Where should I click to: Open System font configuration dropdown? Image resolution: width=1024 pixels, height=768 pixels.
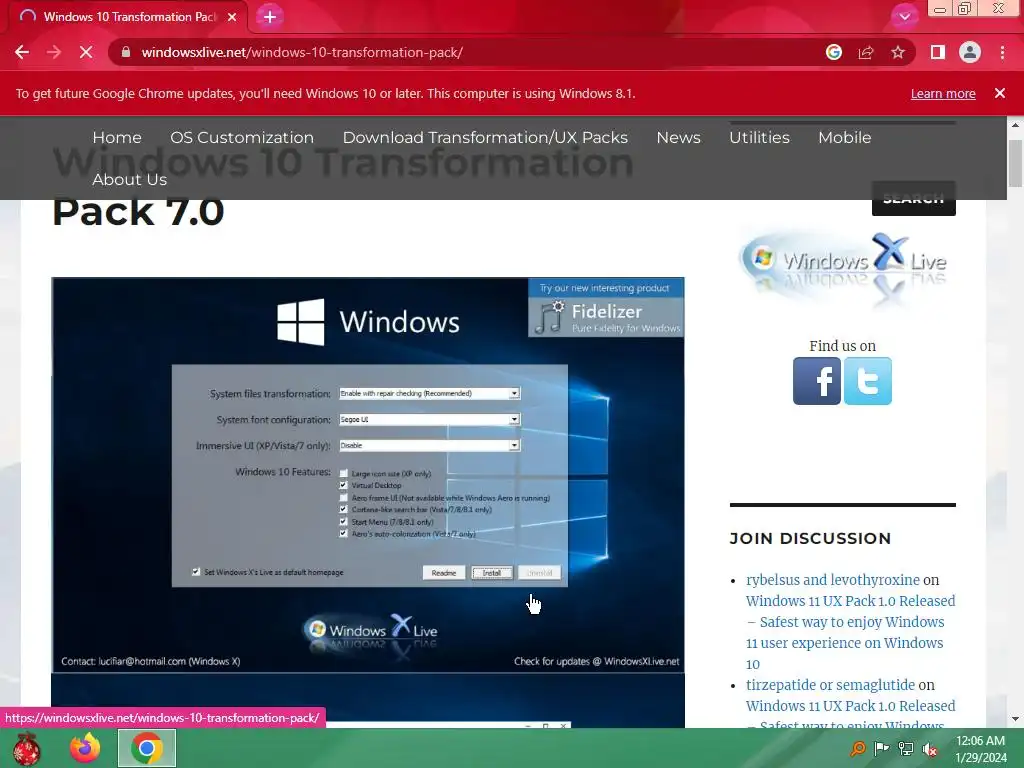coord(429,419)
